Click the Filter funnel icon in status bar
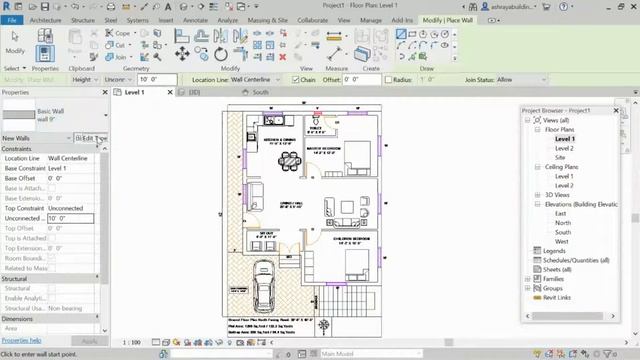The image size is (640, 360). 608,354
